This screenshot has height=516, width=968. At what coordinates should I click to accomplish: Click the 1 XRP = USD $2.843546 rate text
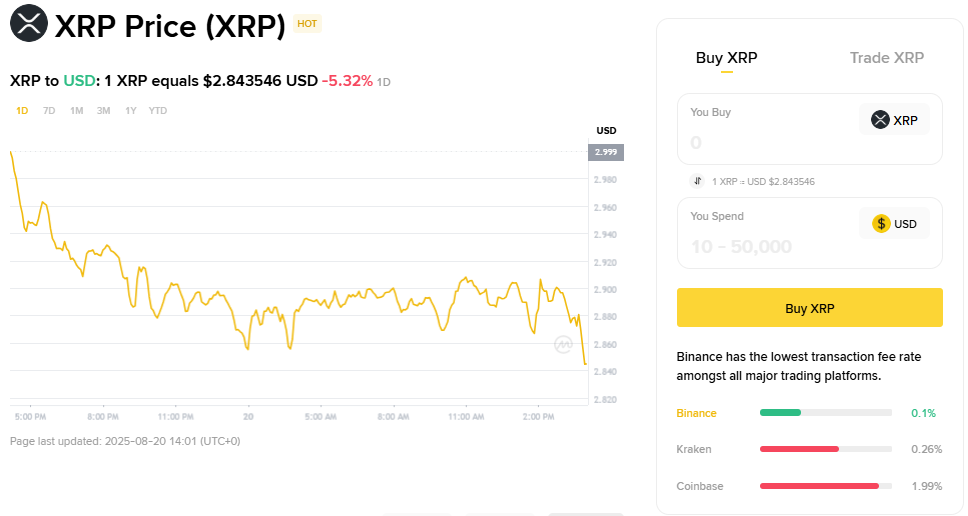click(x=763, y=181)
